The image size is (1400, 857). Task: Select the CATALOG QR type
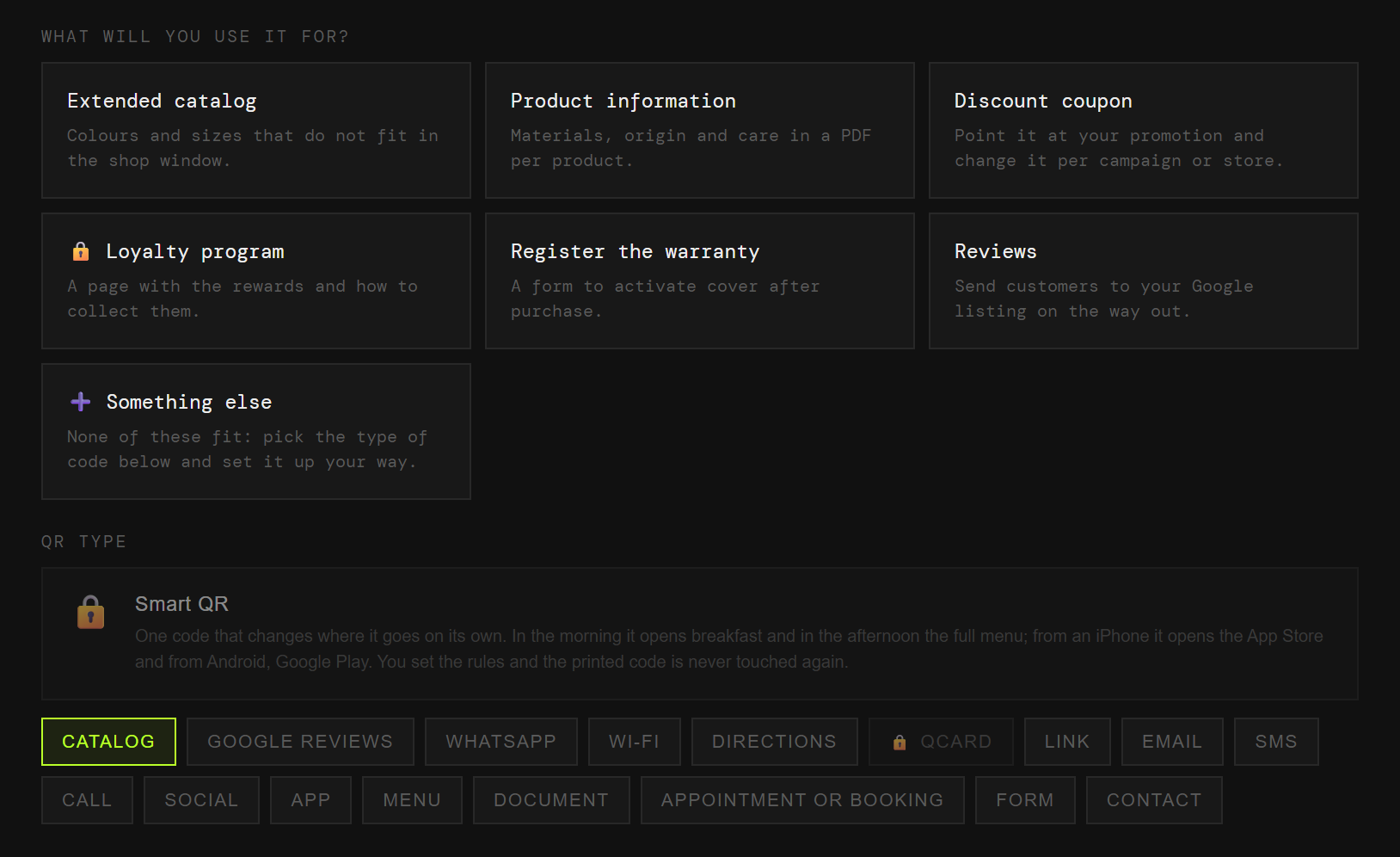[108, 742]
